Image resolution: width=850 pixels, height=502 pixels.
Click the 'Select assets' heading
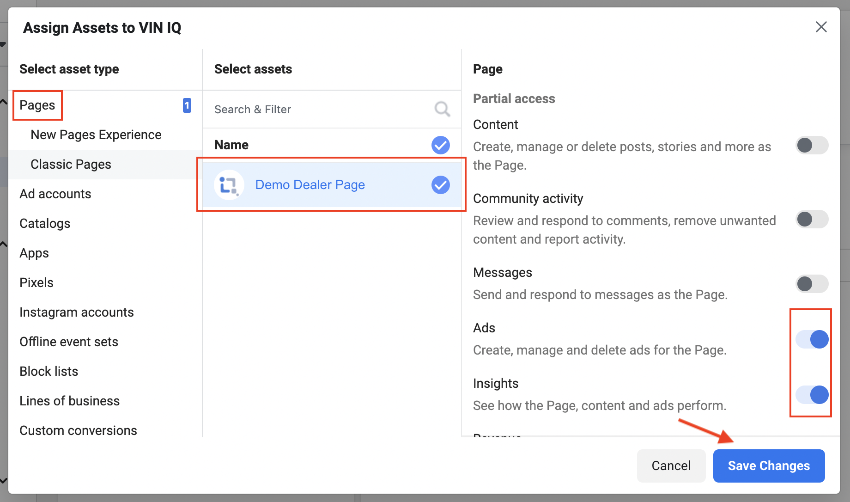[253, 69]
